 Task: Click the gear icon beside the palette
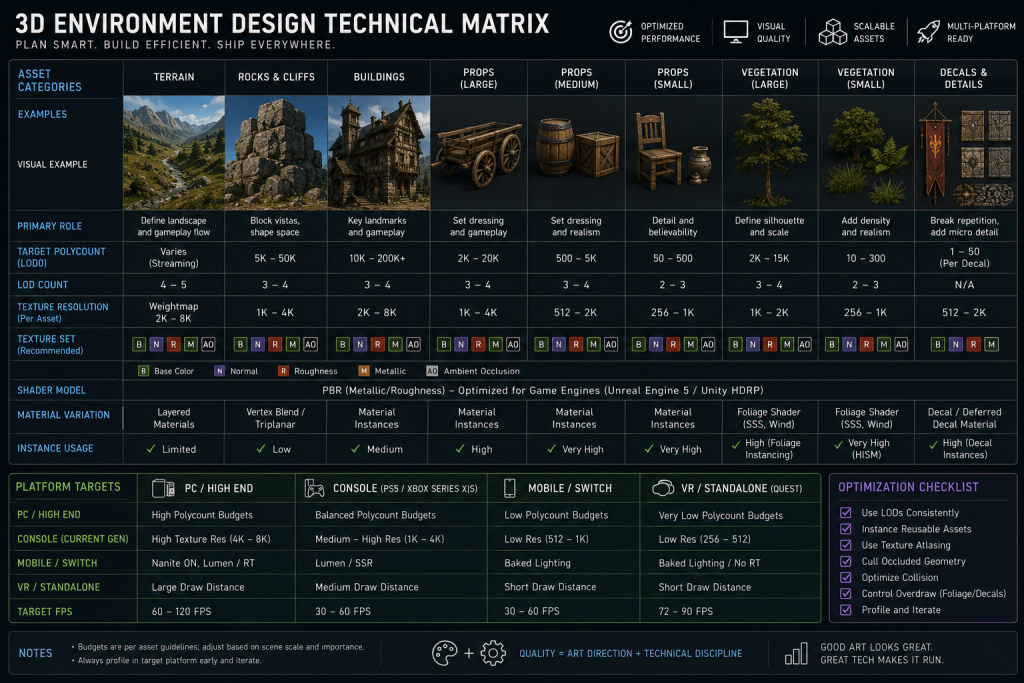(493, 653)
